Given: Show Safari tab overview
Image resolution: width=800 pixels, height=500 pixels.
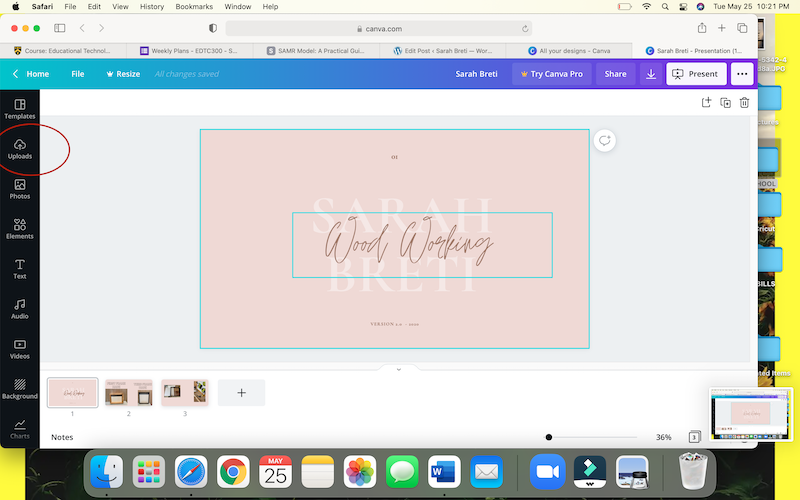Looking at the screenshot, I should pos(742,28).
